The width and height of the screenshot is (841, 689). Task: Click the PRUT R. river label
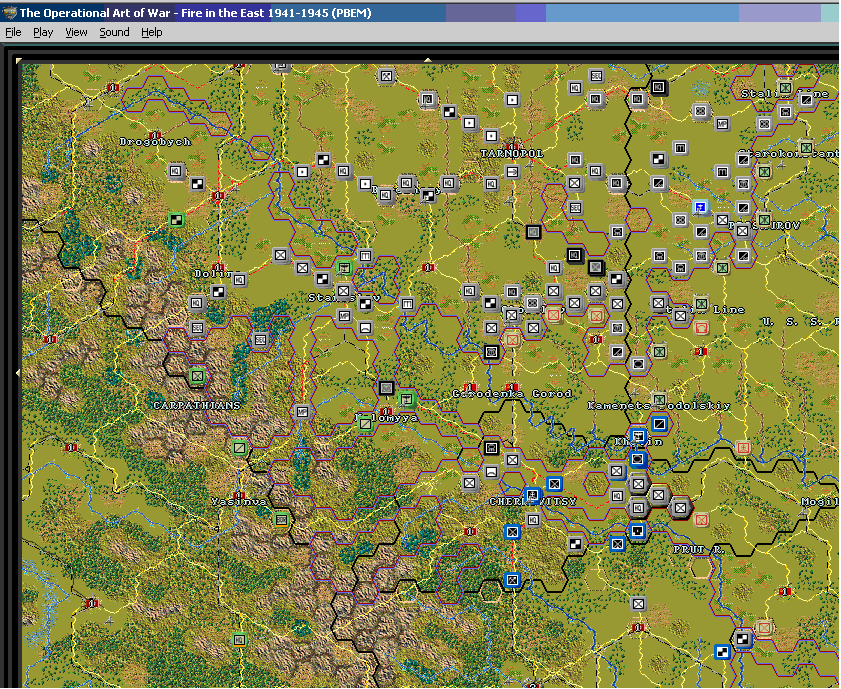tap(699, 550)
